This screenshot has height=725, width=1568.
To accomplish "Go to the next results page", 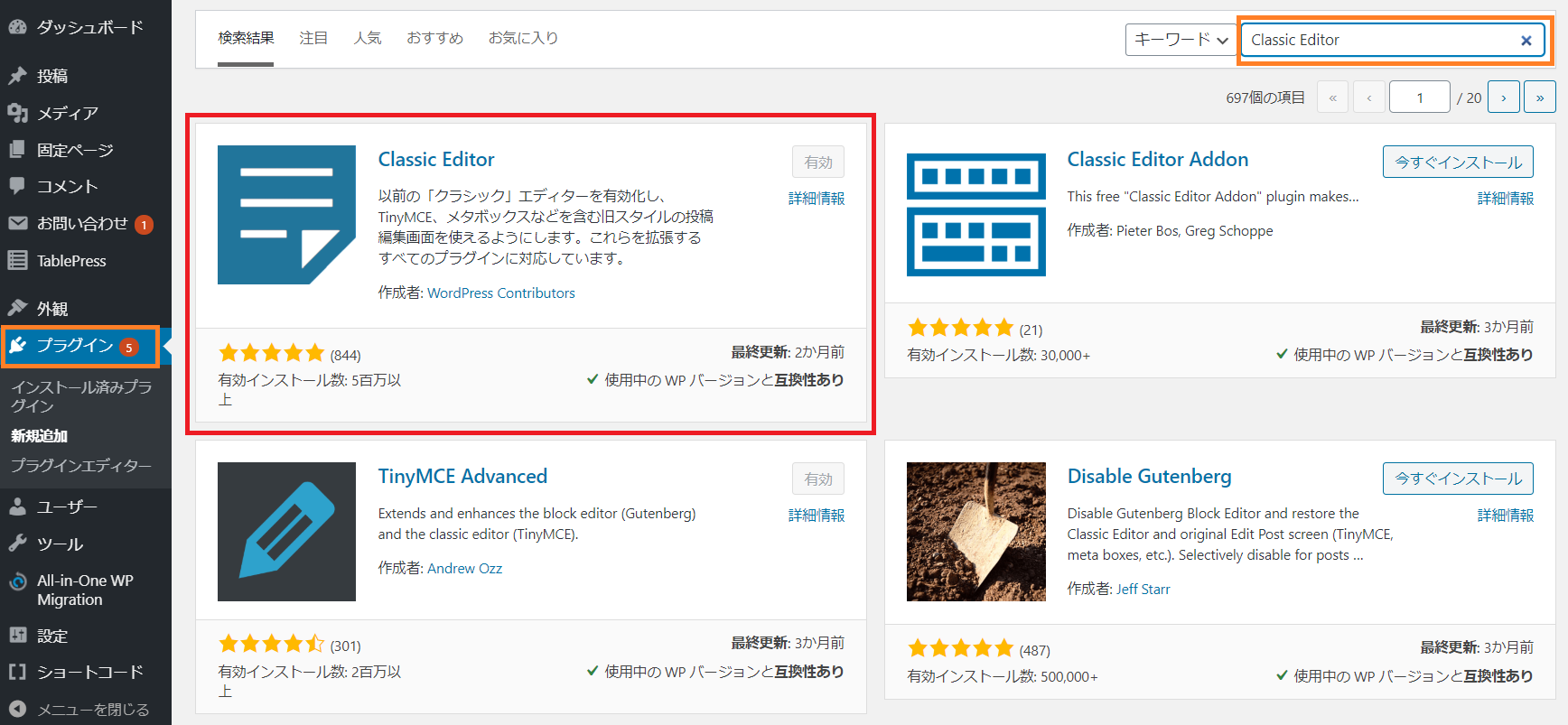I will (1503, 98).
